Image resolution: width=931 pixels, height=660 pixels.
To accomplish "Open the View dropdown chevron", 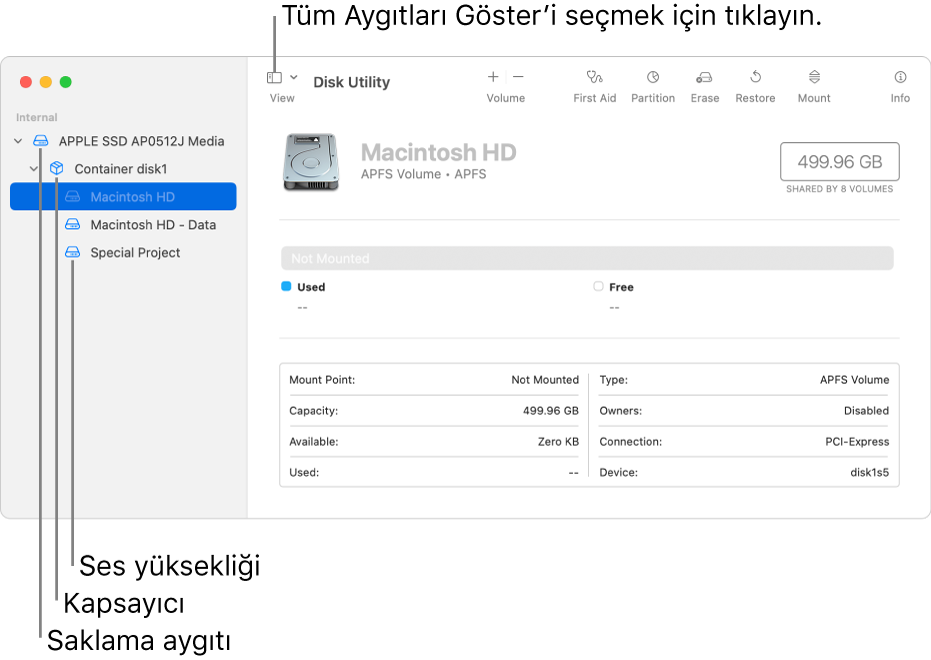I will [x=293, y=77].
